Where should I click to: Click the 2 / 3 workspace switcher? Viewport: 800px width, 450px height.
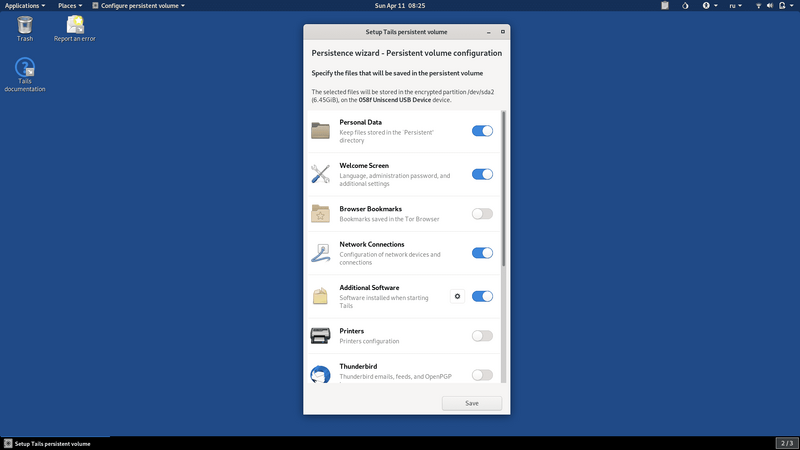click(x=787, y=443)
